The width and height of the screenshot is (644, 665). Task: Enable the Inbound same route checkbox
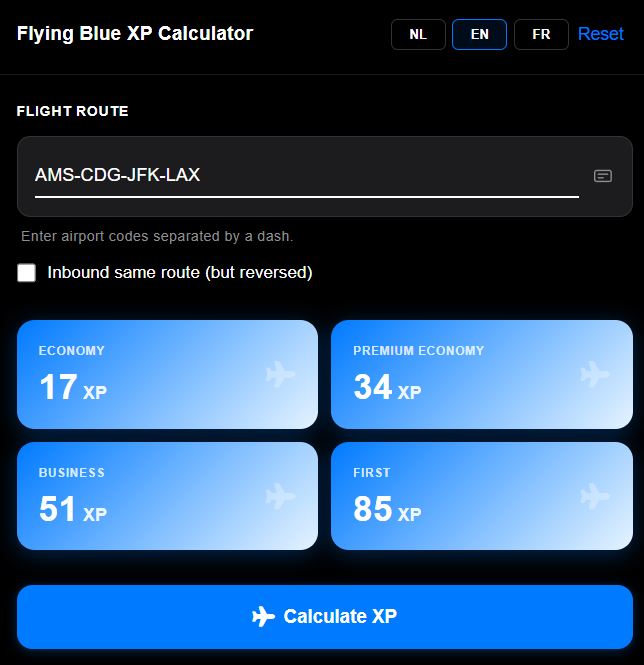coord(27,273)
